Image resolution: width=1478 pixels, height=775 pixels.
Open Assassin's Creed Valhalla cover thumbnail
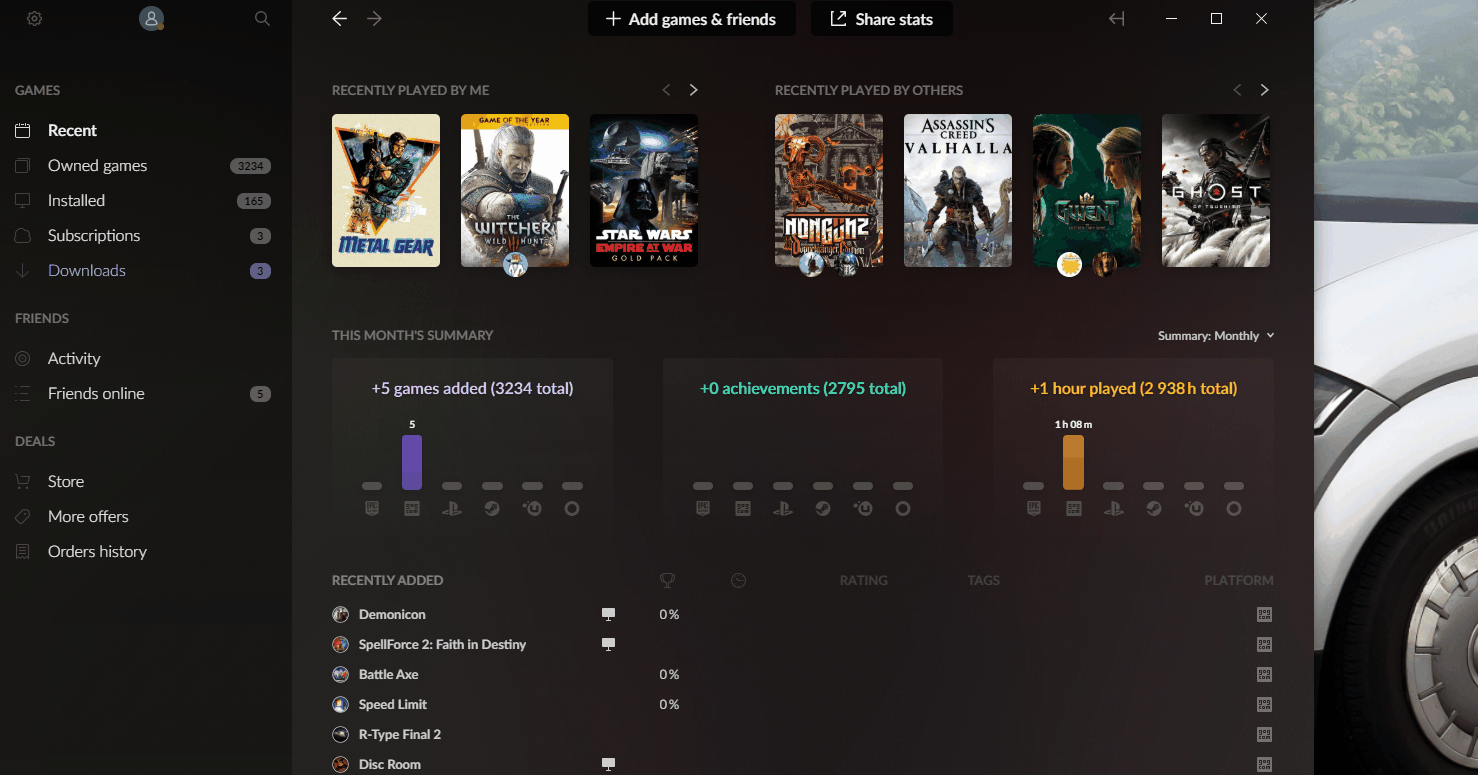958,190
